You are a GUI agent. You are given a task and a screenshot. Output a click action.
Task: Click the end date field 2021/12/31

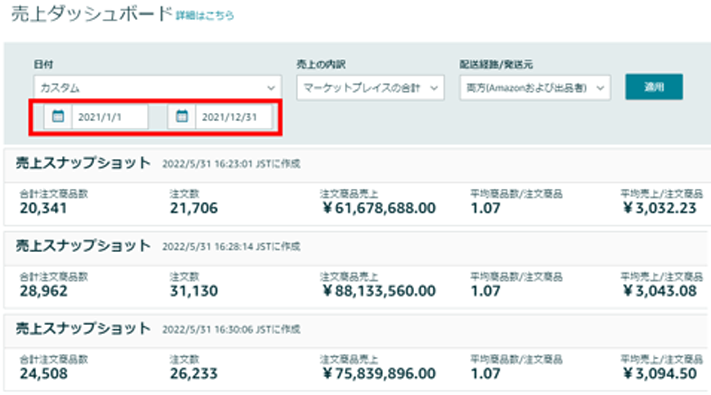[234, 117]
